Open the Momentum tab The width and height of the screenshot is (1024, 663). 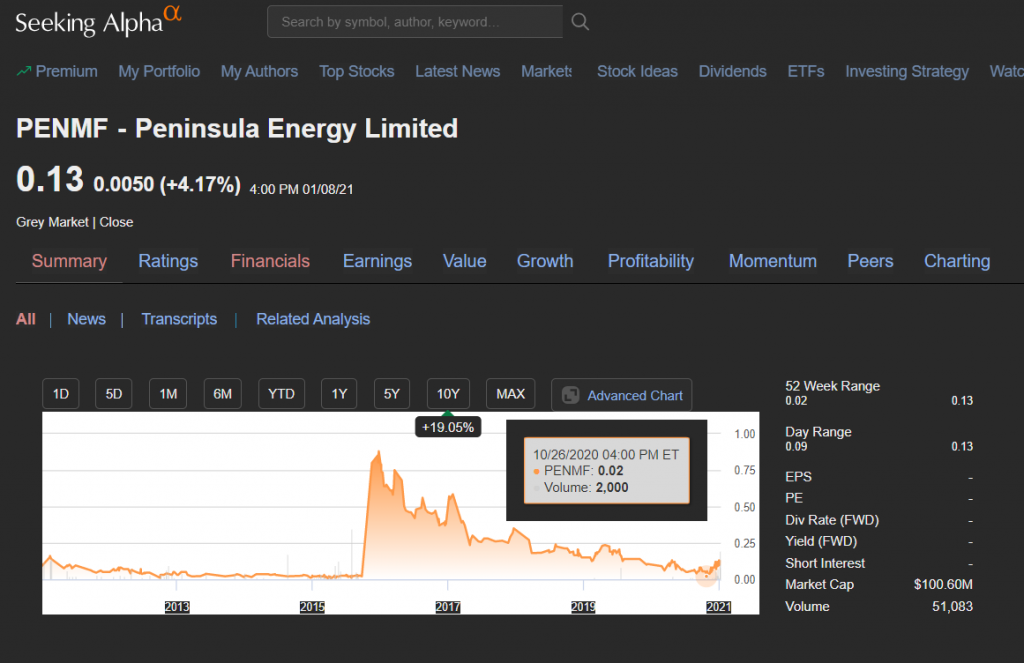tap(773, 261)
